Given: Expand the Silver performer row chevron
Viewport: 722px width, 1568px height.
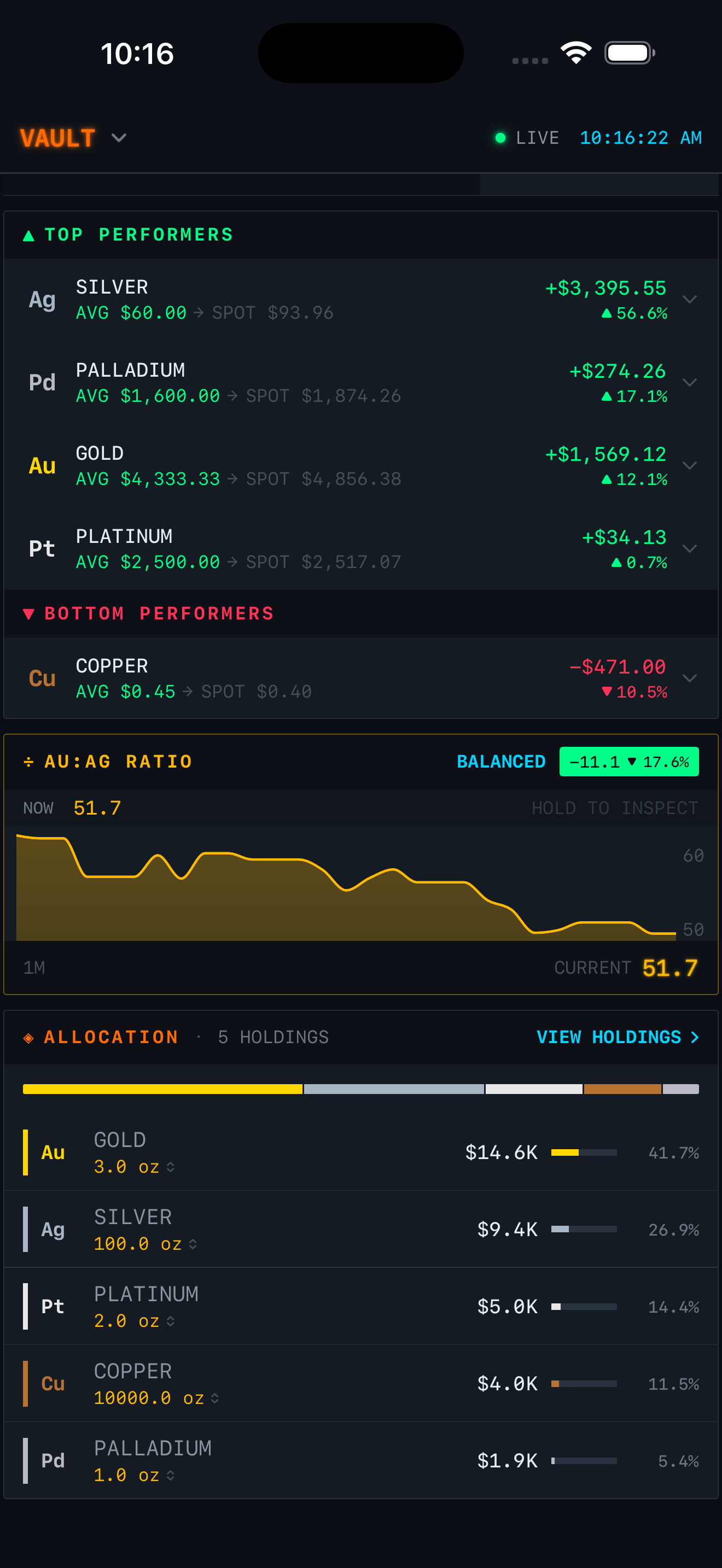Looking at the screenshot, I should pyautogui.click(x=689, y=300).
